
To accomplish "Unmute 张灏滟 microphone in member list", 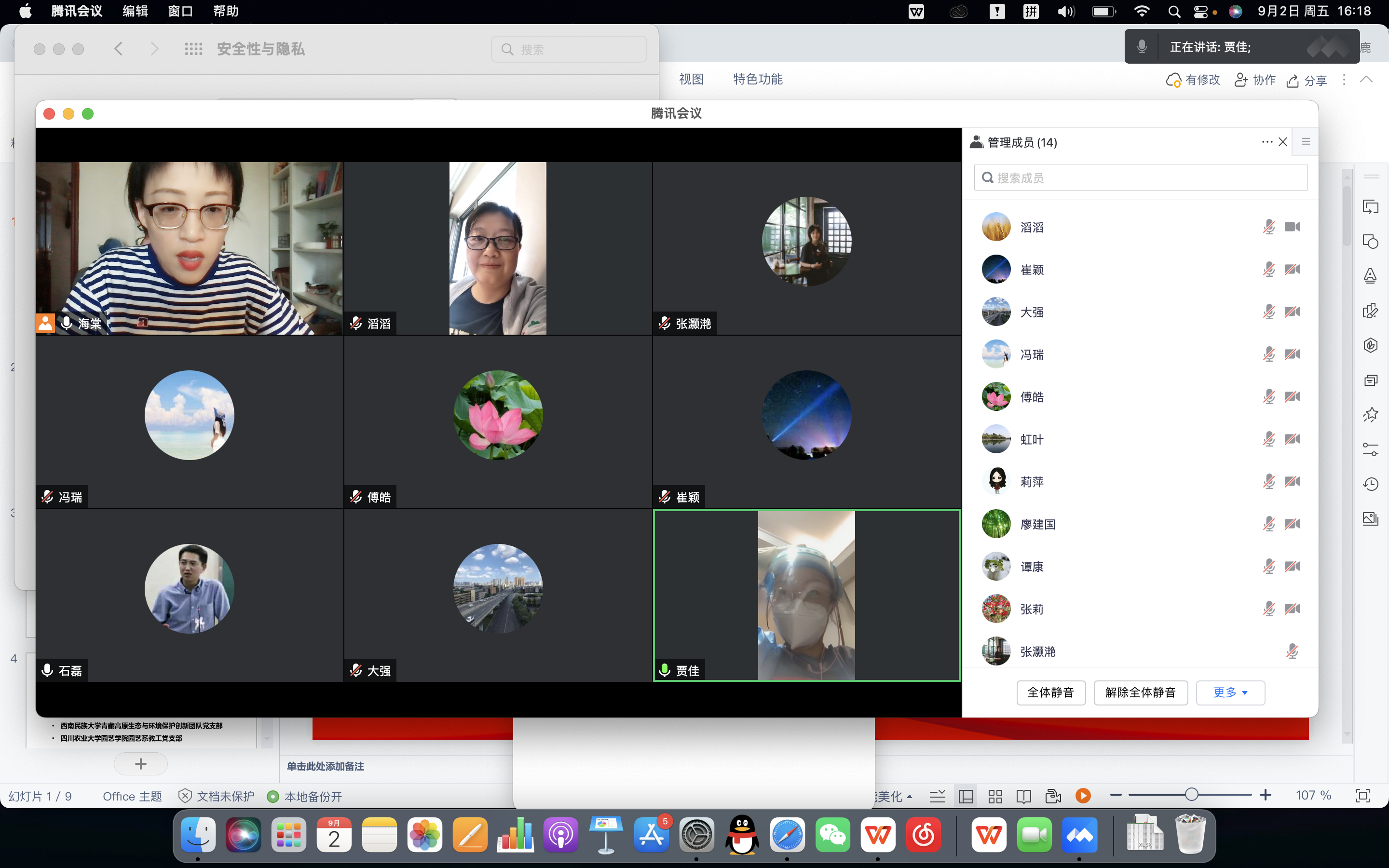I will (x=1292, y=651).
